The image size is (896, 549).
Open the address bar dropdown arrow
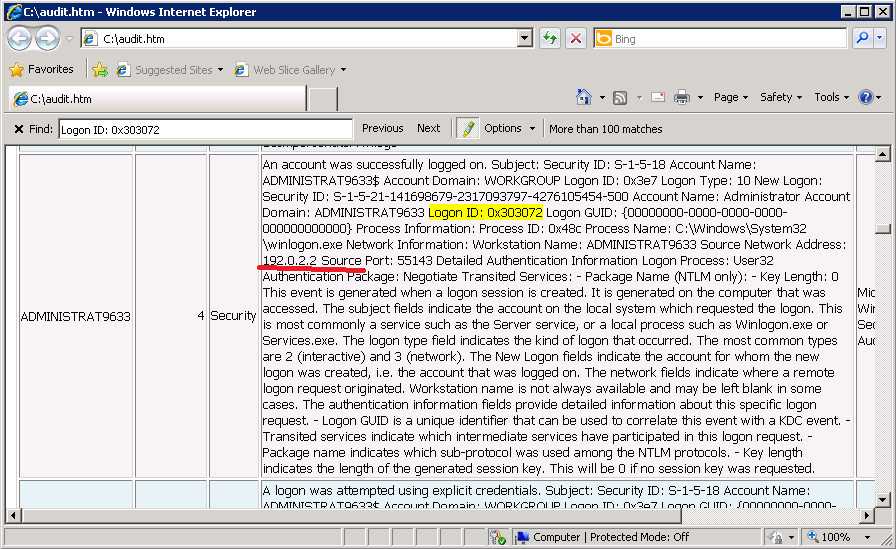(525, 39)
